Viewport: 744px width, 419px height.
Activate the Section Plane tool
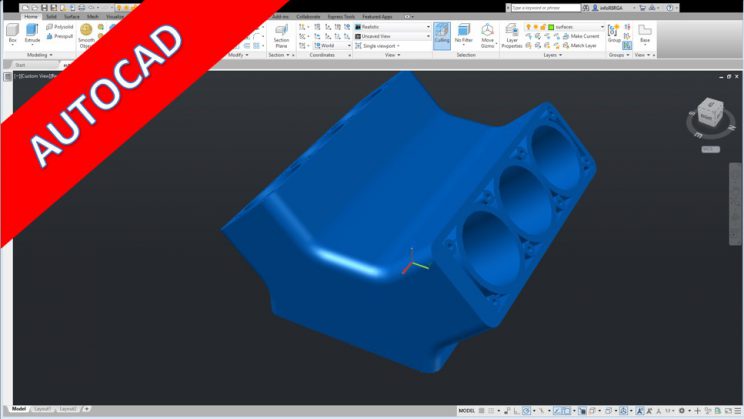pos(281,35)
